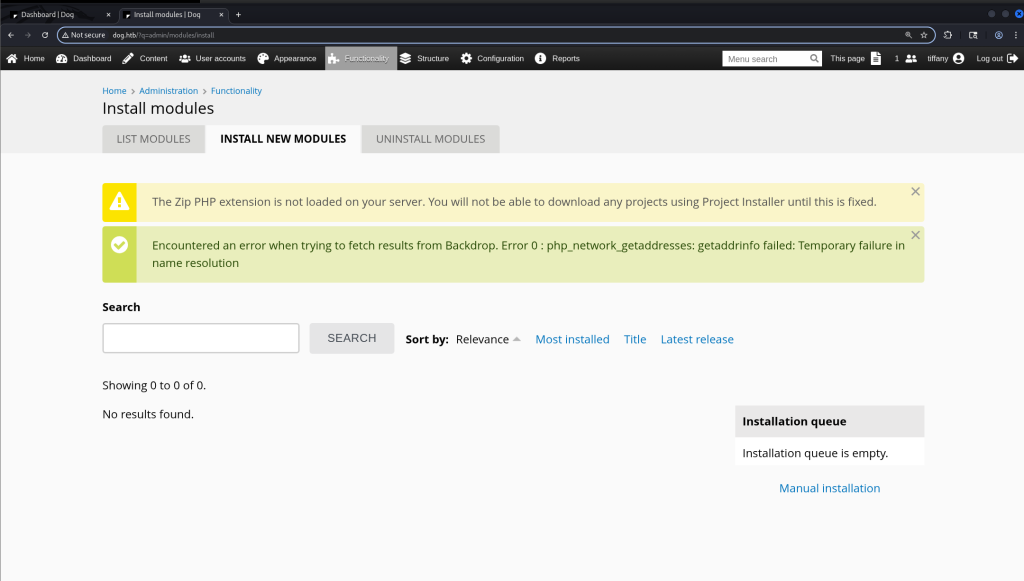Toggle Relevance sort order
Screen dimensions: 1024x581
click(488, 339)
